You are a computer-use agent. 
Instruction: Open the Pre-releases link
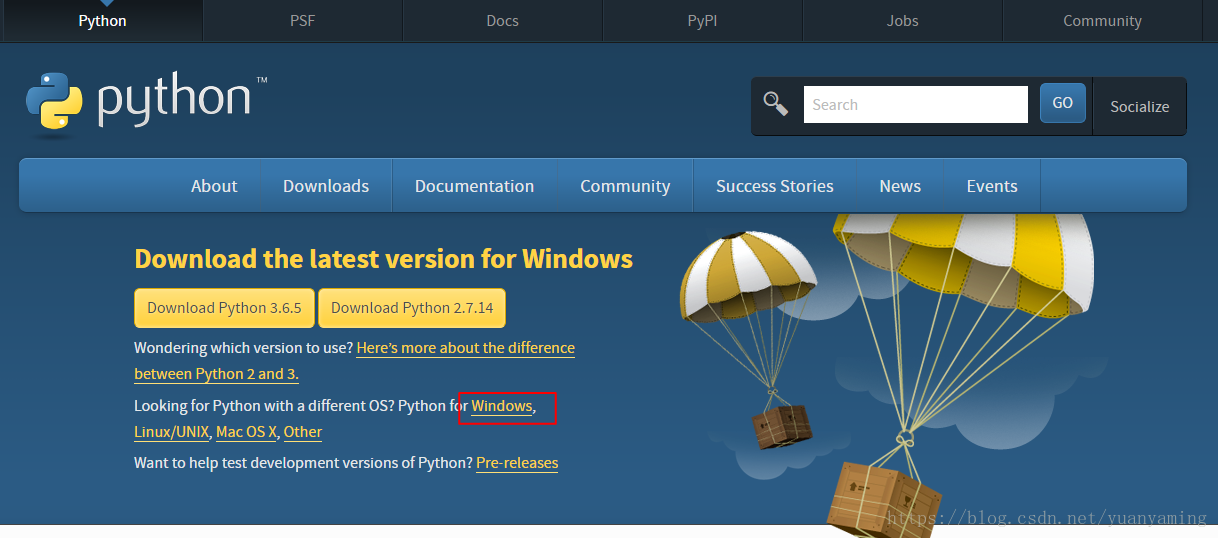coord(517,463)
